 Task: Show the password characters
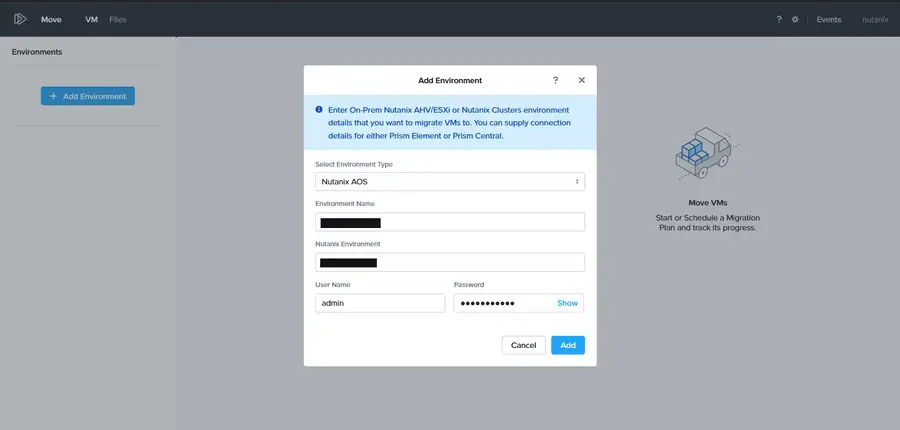coord(567,303)
